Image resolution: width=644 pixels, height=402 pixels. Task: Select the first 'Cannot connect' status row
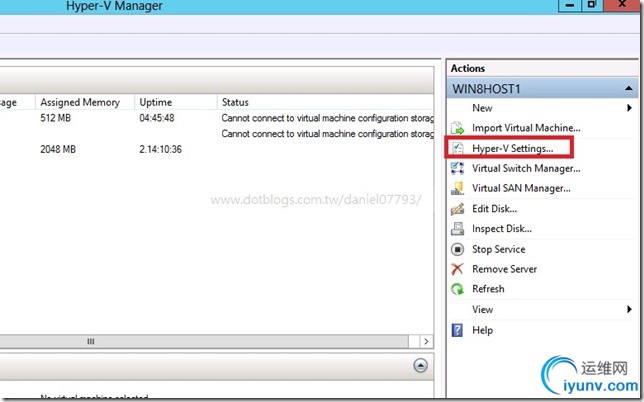point(327,118)
